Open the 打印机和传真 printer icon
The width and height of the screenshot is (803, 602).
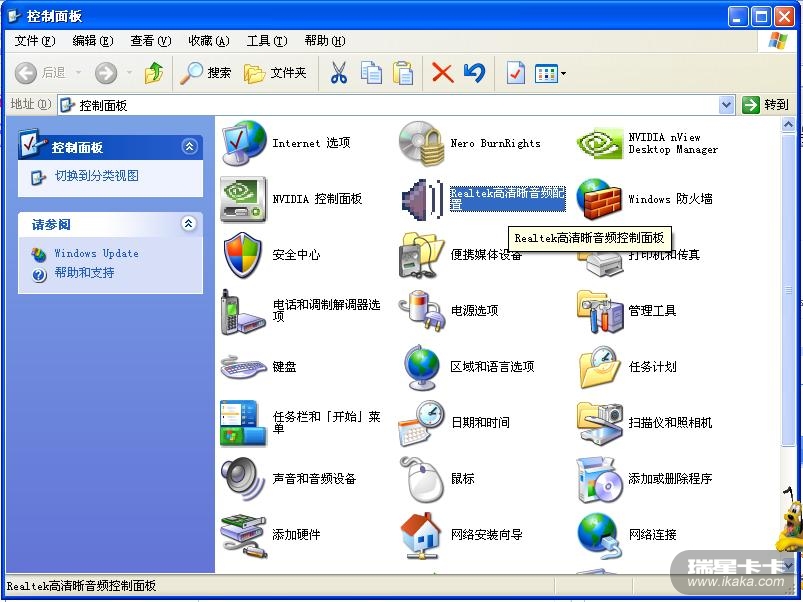(x=599, y=264)
